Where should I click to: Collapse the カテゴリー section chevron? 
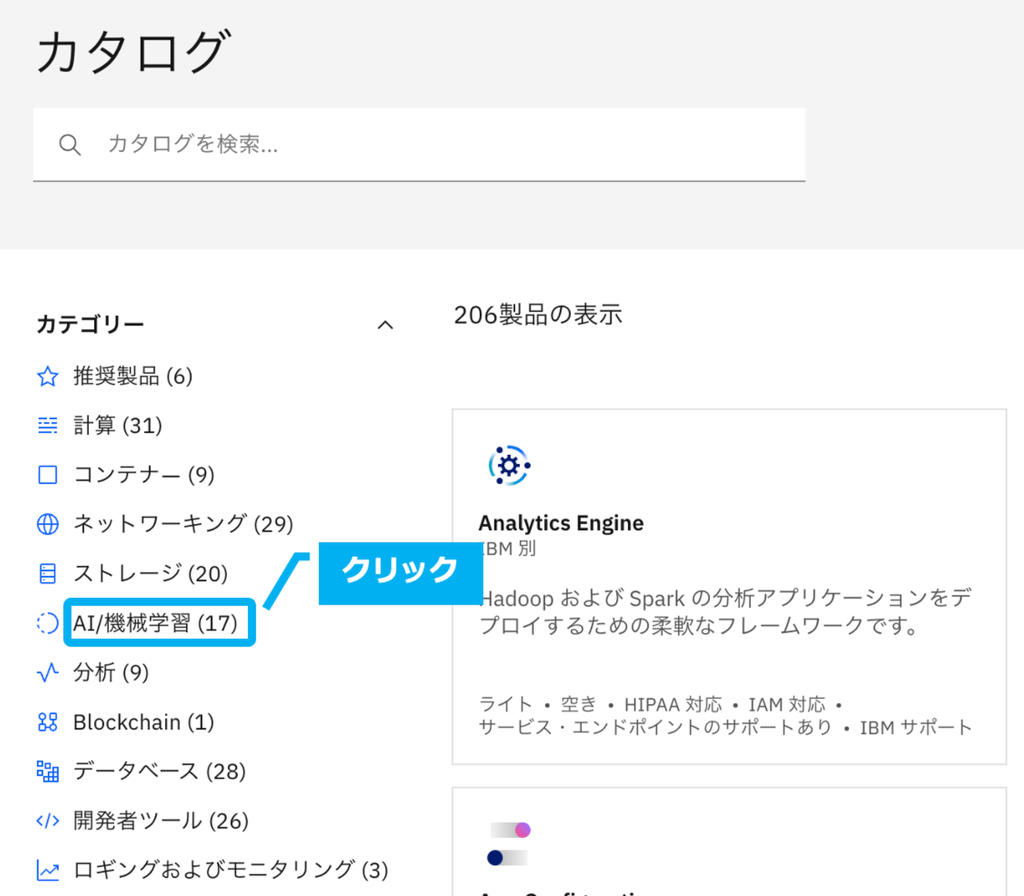pyautogui.click(x=385, y=324)
